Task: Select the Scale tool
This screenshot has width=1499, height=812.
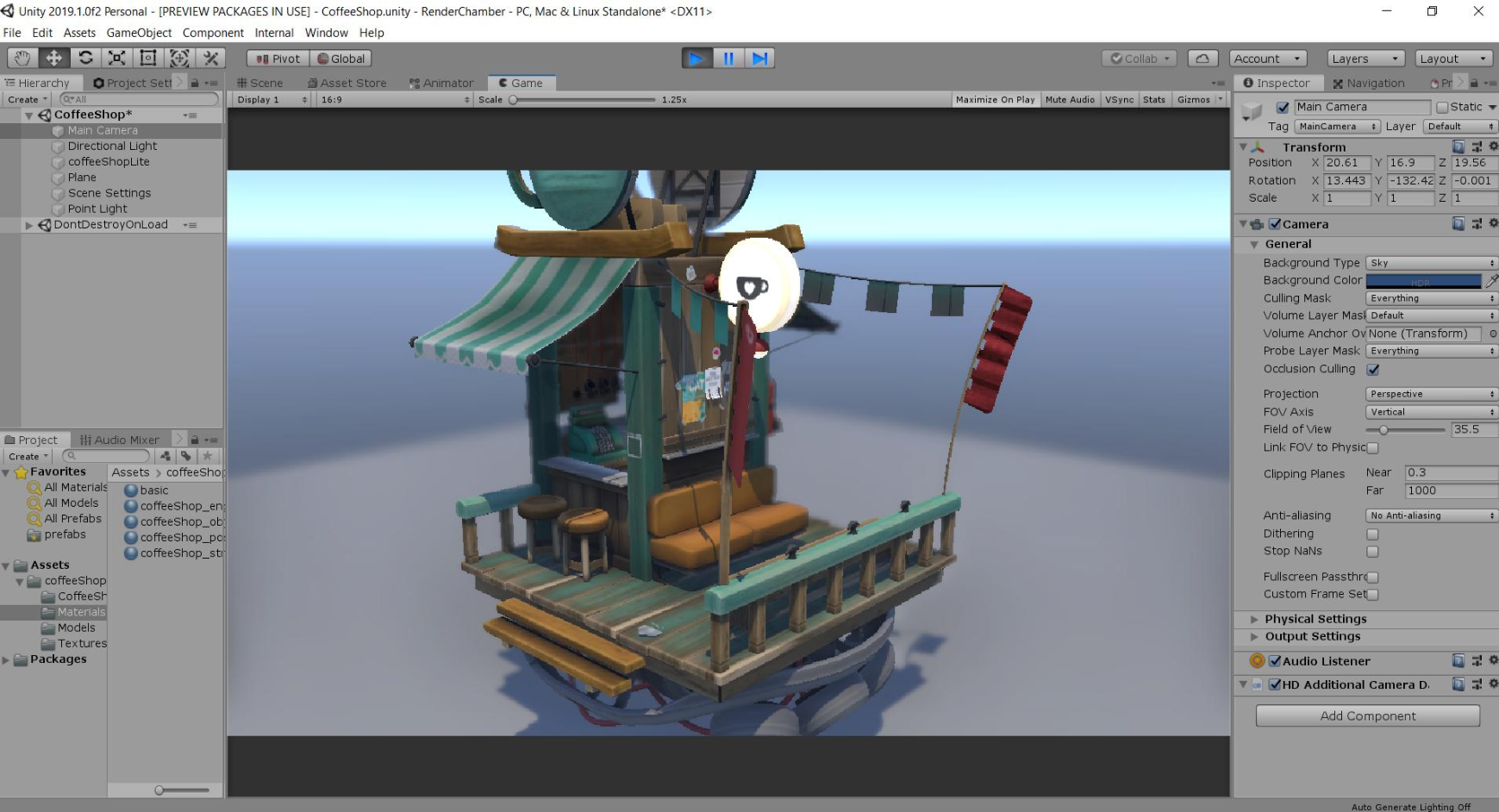Action: point(116,58)
